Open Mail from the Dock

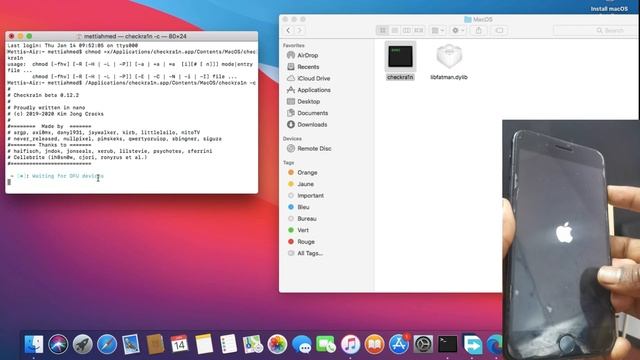(x=131, y=344)
